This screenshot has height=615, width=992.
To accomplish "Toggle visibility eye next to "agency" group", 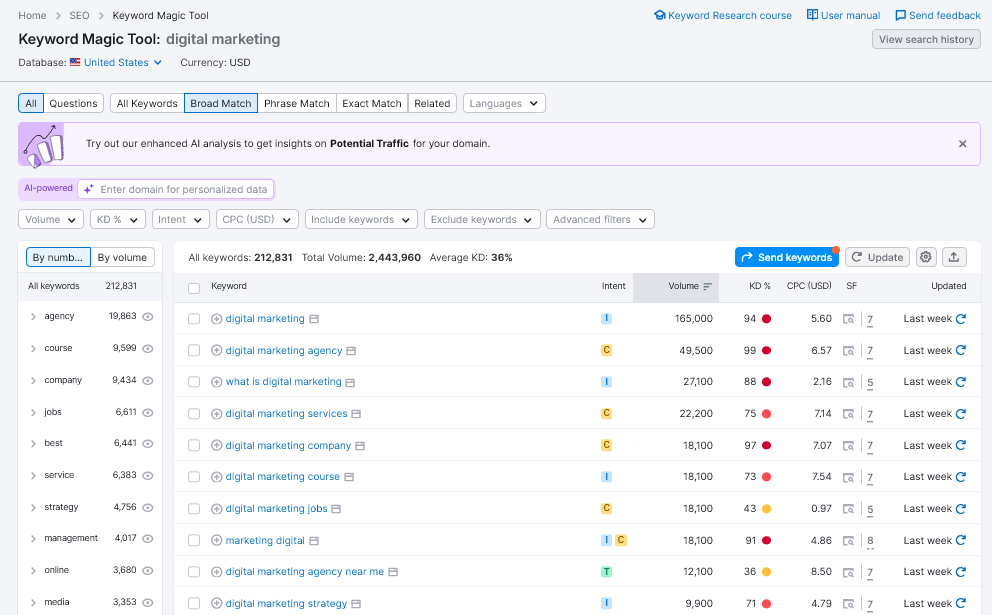I will pos(149,316).
